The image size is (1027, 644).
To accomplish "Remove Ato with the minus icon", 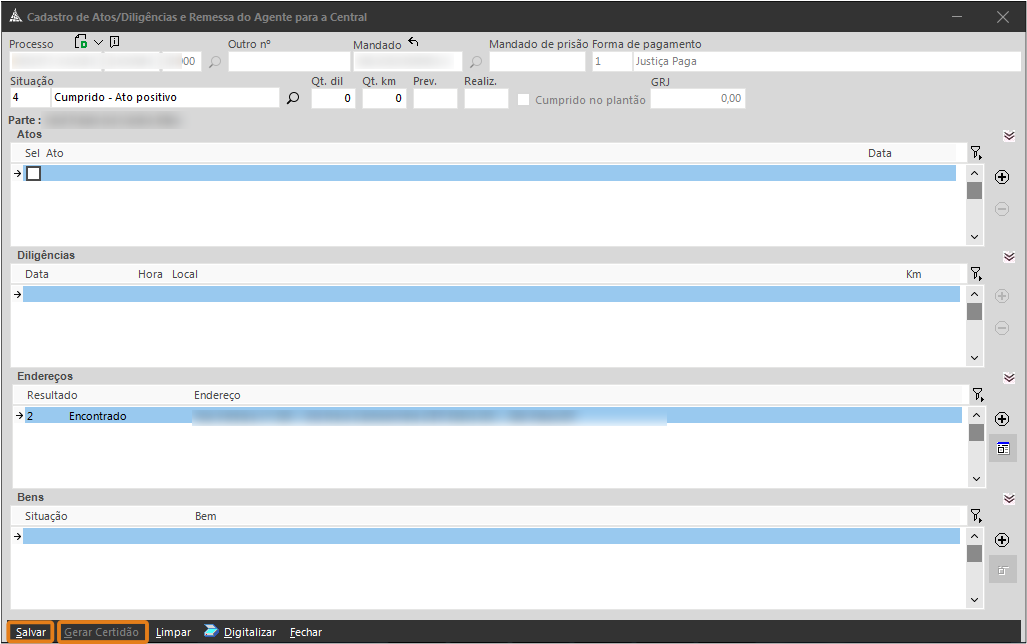I will [1001, 209].
